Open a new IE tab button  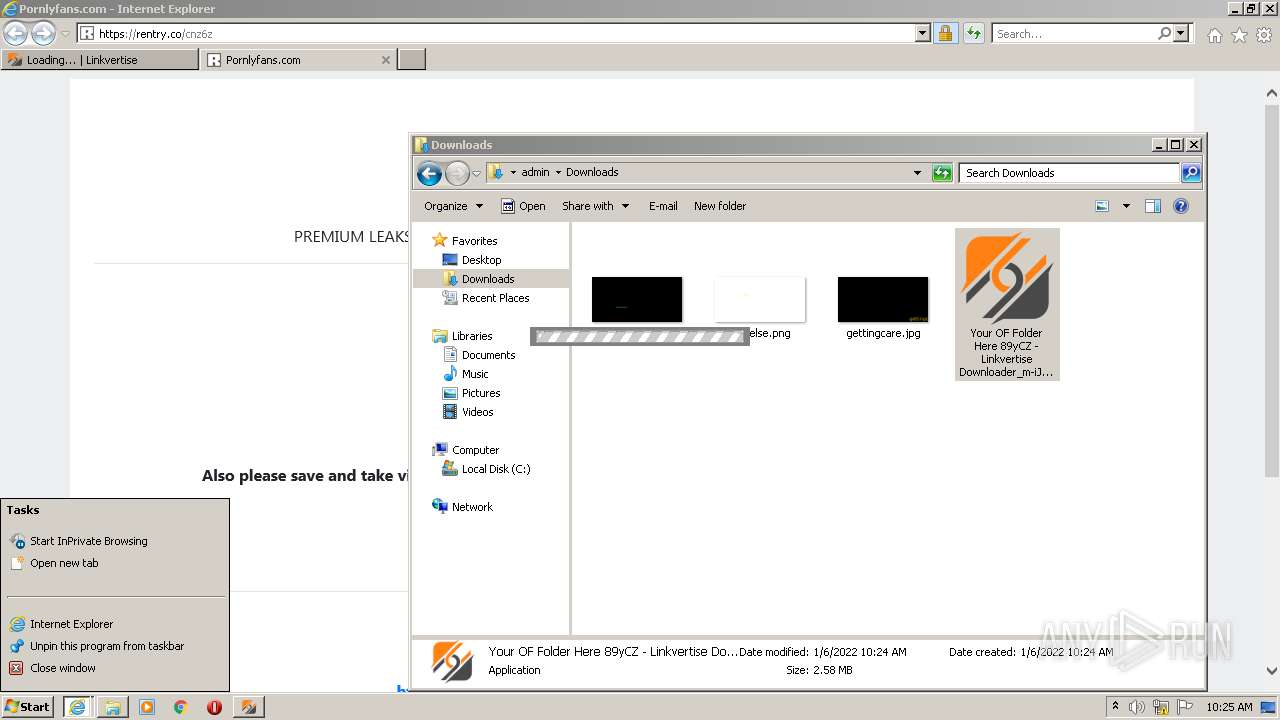point(412,60)
